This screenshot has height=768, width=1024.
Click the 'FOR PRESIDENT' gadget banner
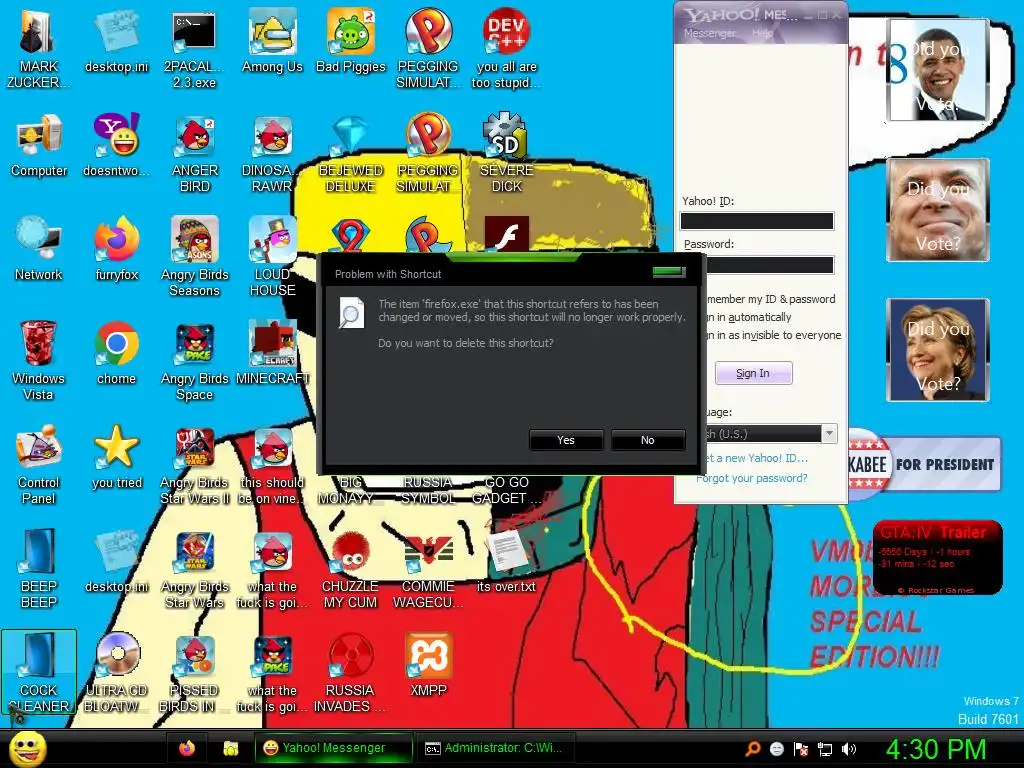925,464
